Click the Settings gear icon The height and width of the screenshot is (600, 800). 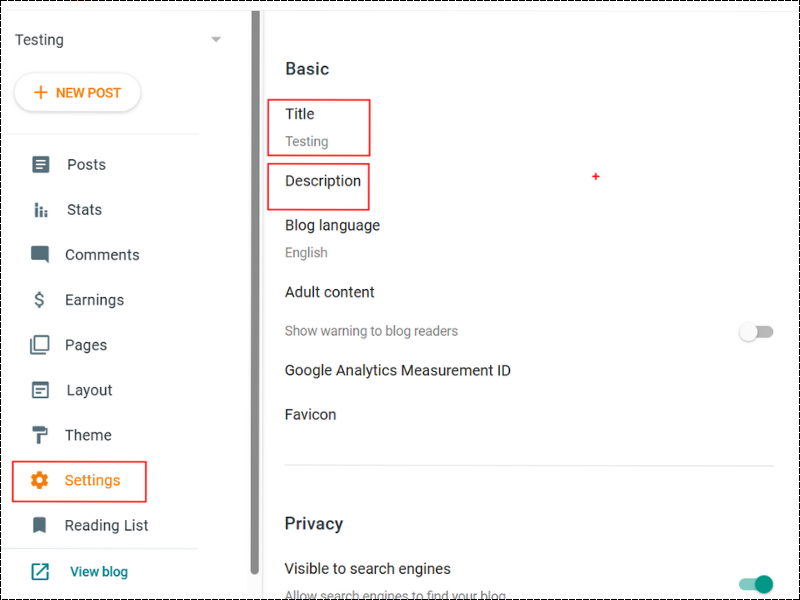40,481
